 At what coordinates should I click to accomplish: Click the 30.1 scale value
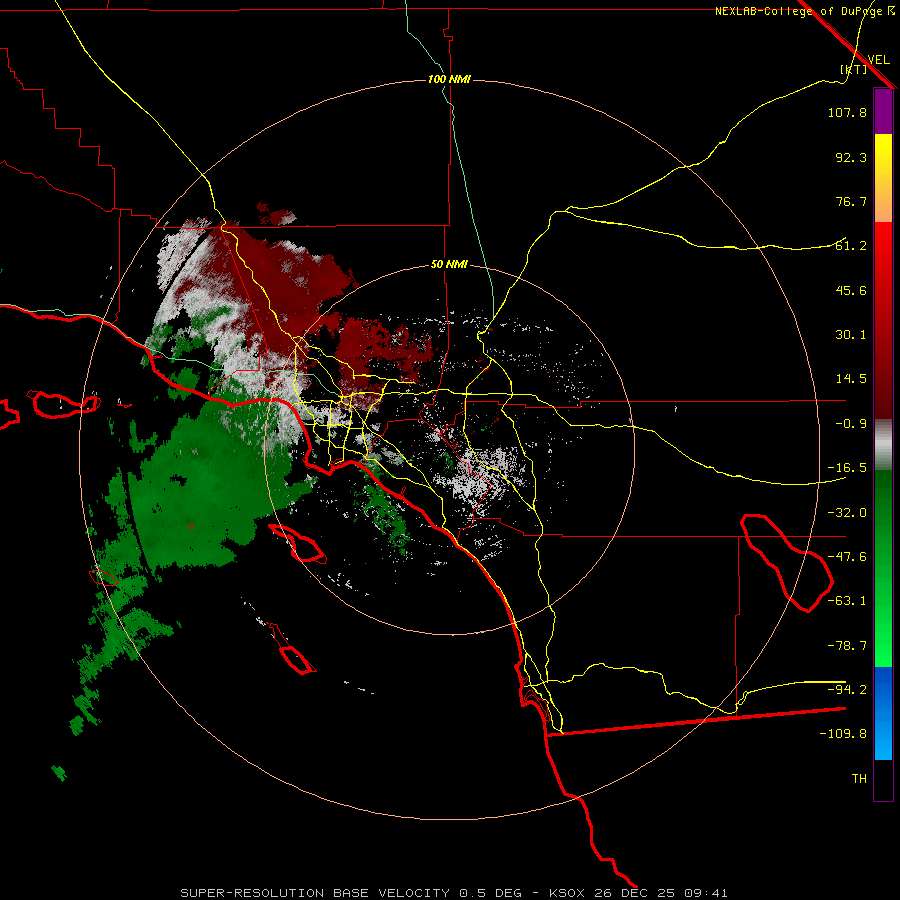pos(851,335)
